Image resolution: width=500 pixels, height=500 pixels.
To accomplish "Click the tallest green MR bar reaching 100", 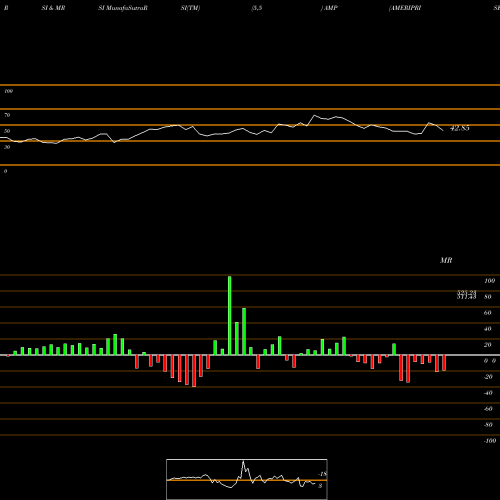I will 230,315.
